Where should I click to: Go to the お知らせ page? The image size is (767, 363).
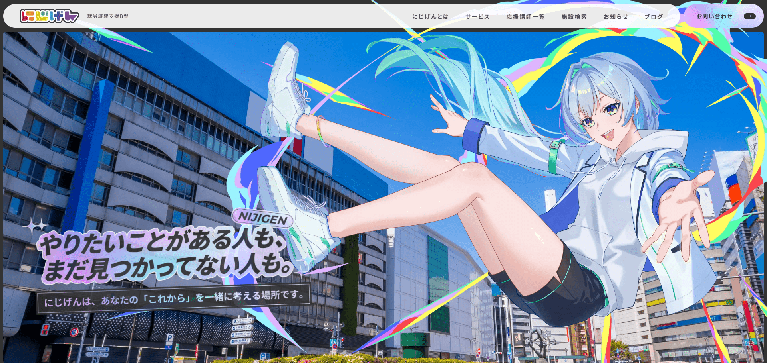click(615, 16)
